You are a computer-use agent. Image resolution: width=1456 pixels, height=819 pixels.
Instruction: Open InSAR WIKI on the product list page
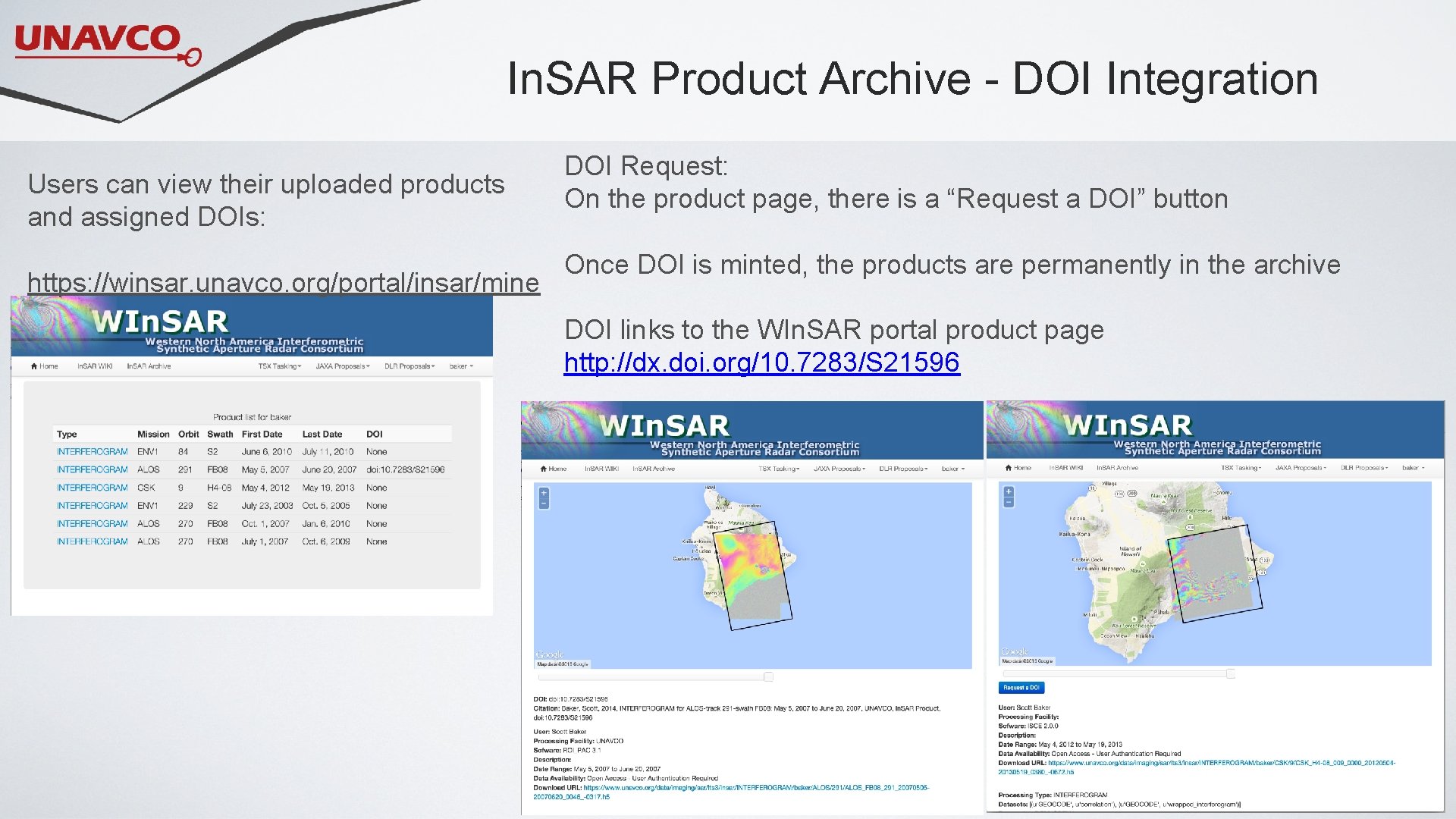point(95,366)
